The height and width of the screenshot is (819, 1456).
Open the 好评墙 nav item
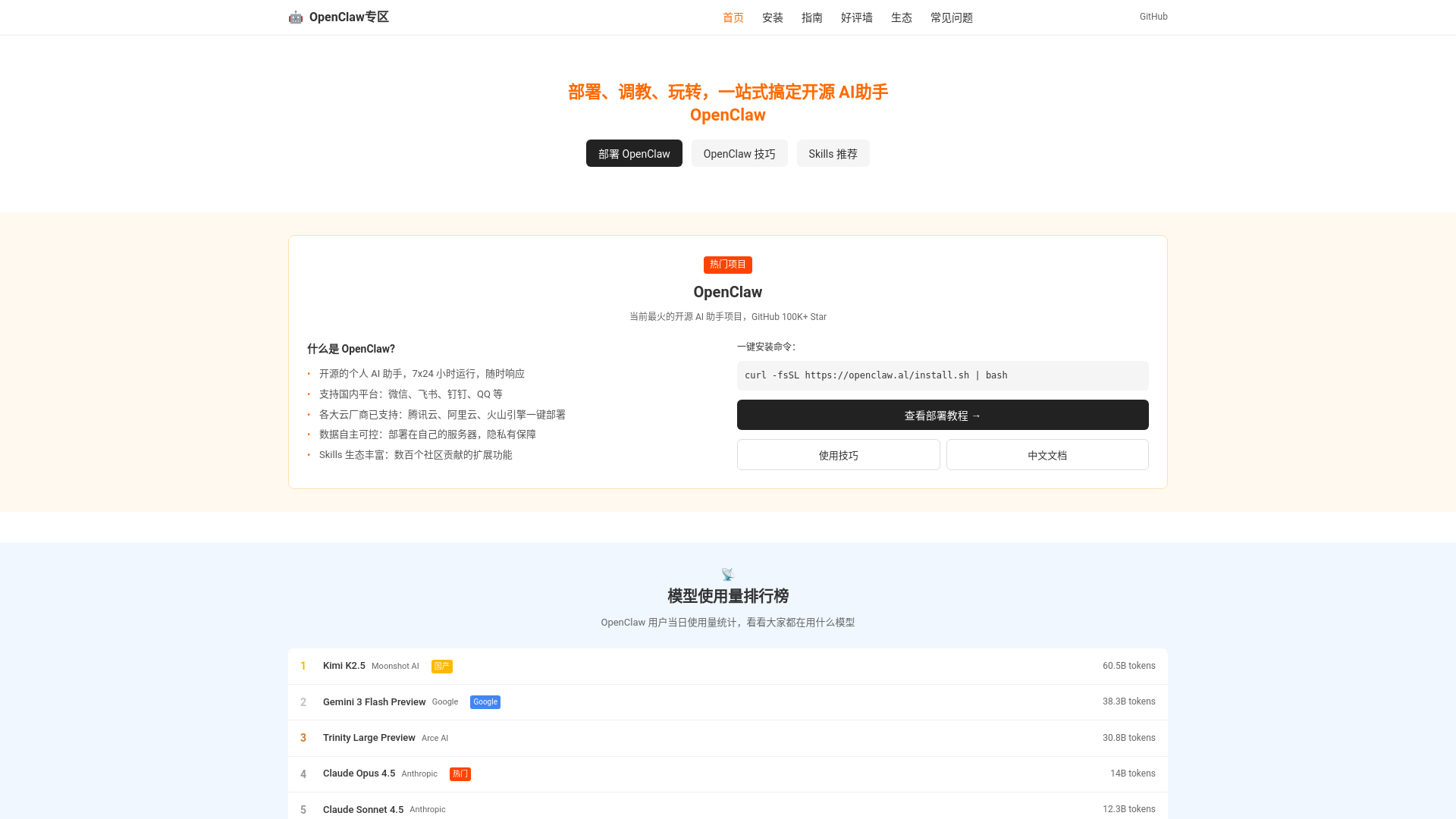tap(857, 17)
